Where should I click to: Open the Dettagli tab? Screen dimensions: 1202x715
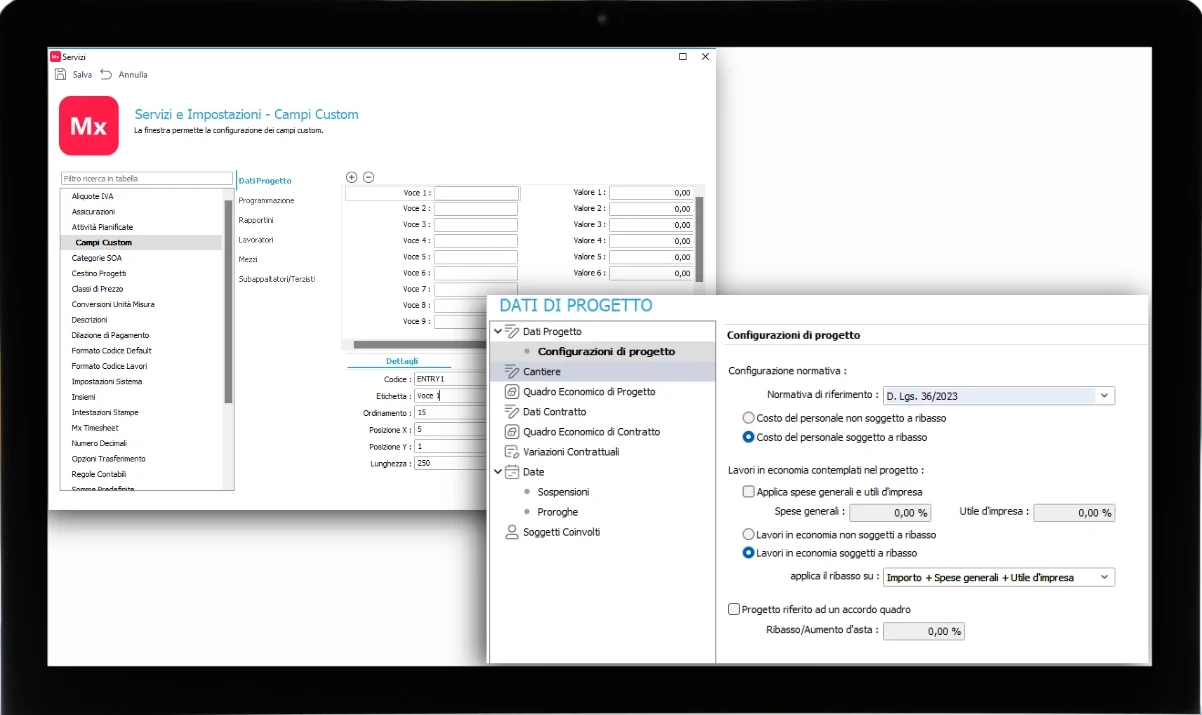click(402, 361)
